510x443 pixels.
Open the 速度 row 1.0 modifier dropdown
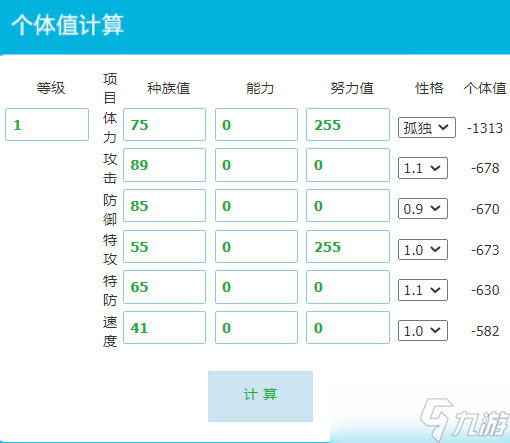point(423,331)
